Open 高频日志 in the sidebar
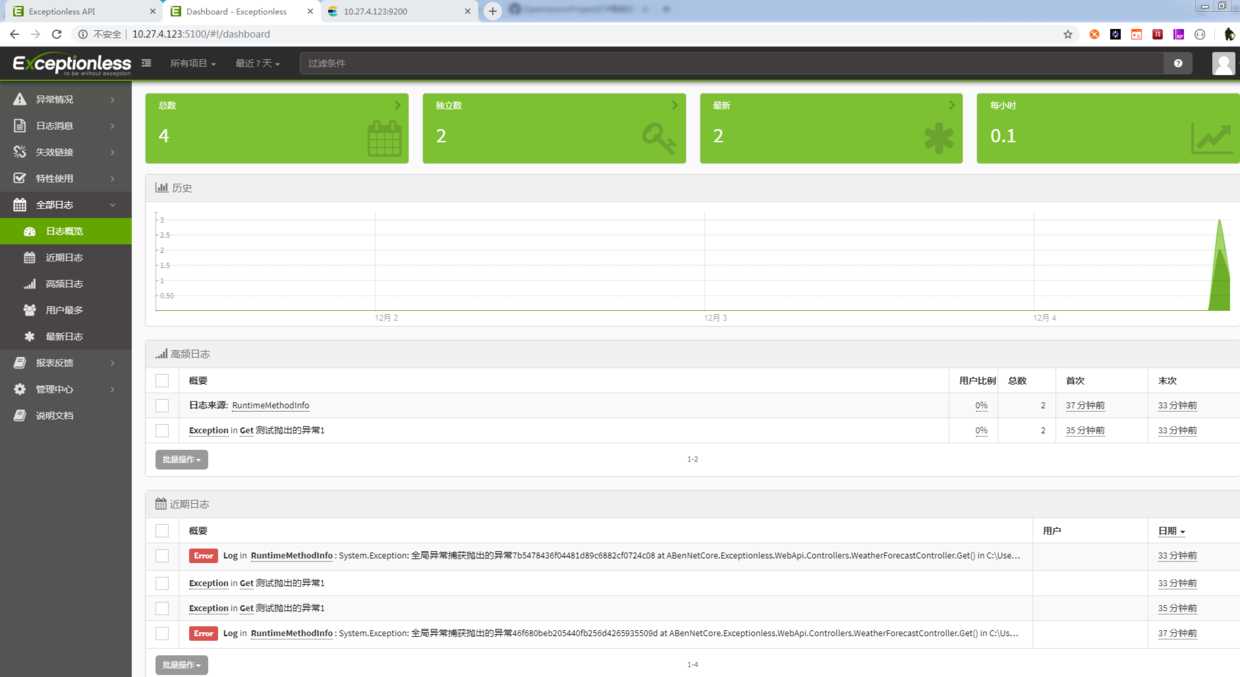This screenshot has width=1240, height=677. pos(65,284)
